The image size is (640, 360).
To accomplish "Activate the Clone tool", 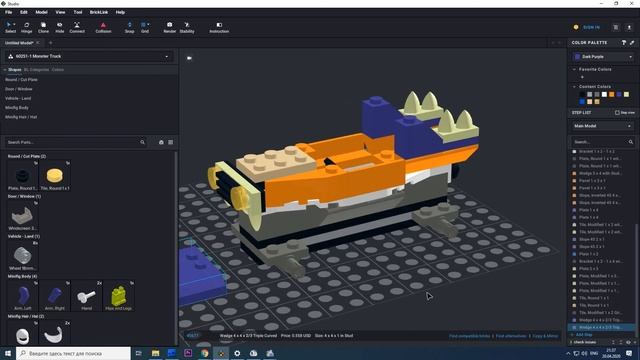I will (x=43, y=27).
